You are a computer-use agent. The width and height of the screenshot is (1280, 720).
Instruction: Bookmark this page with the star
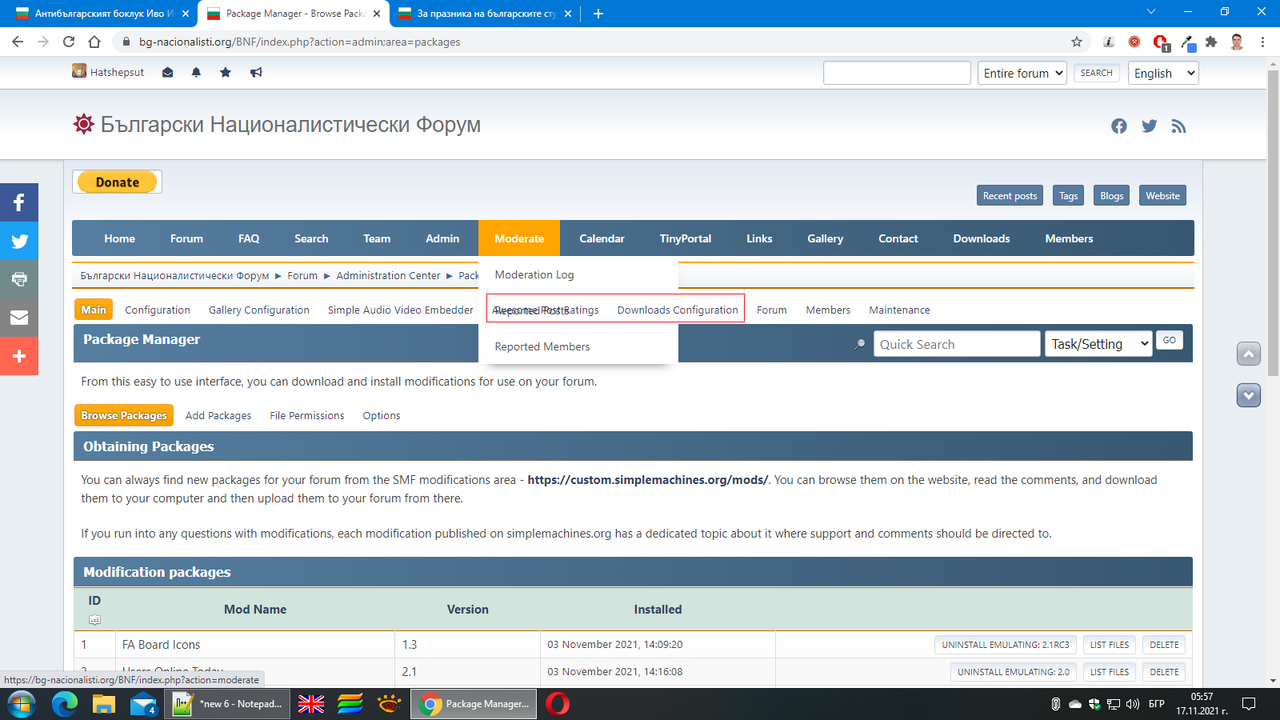pos(1076,42)
